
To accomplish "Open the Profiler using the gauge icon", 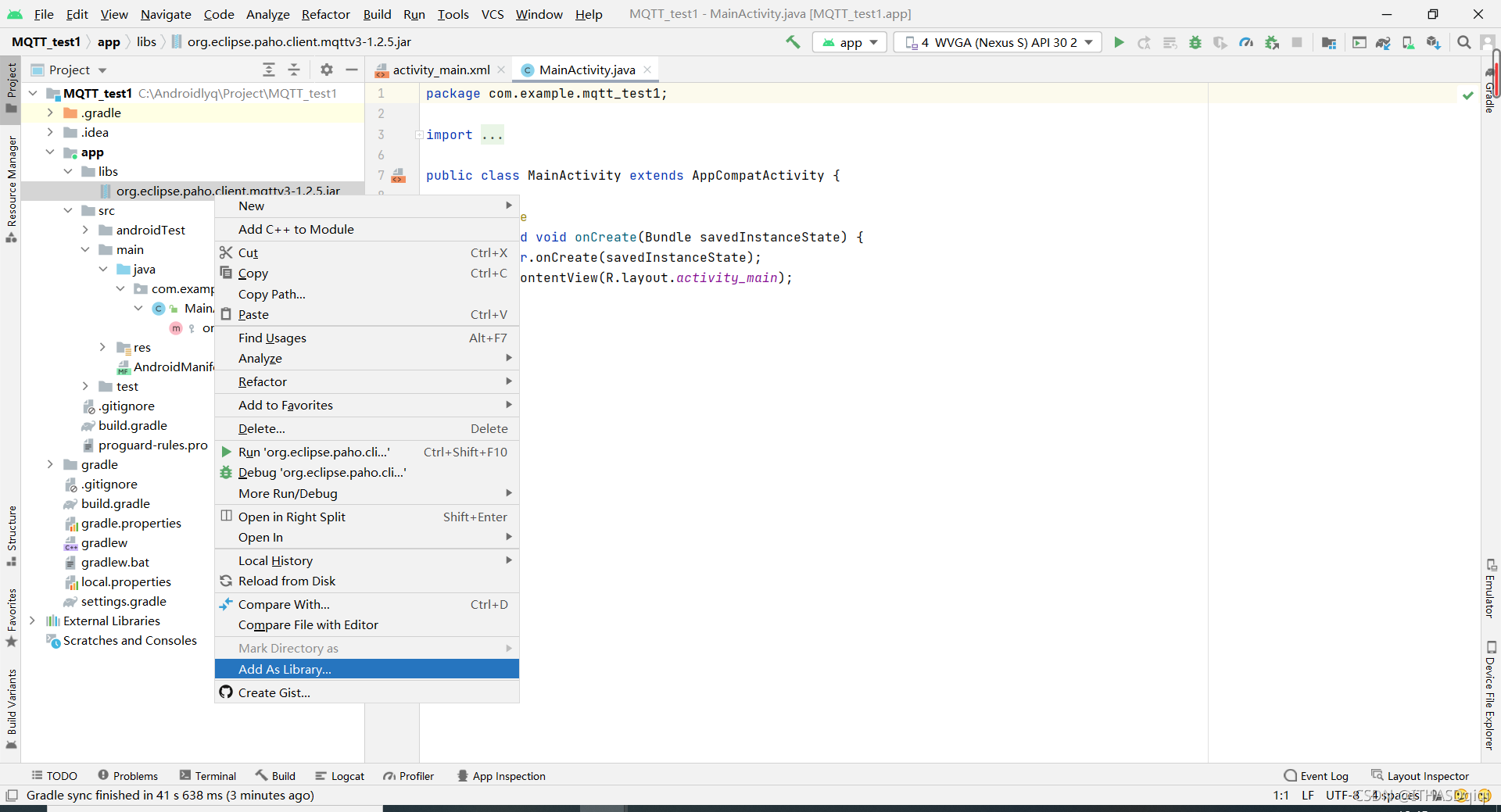I will point(1246,42).
